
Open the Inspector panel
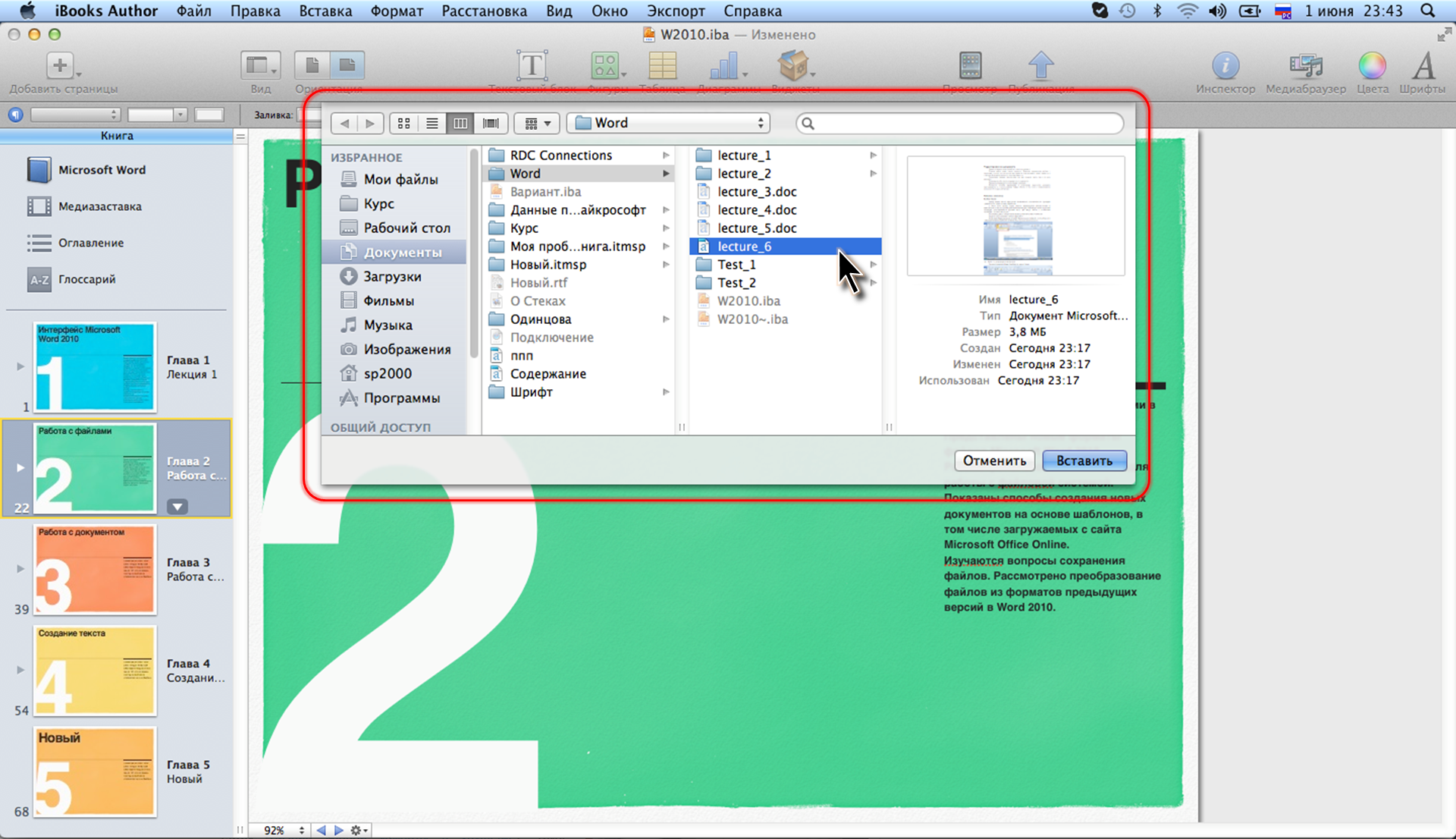tap(1225, 66)
